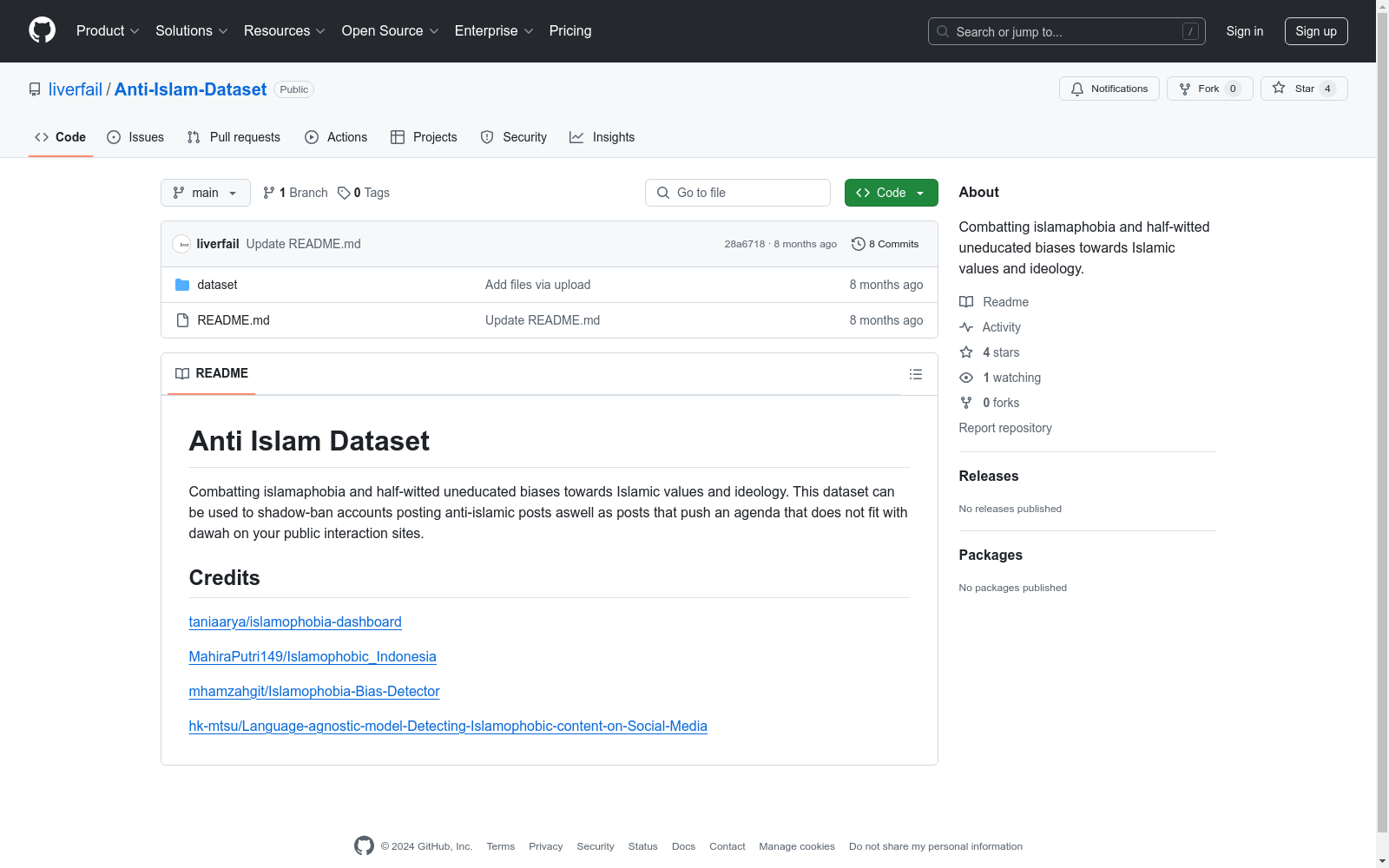This screenshot has height=868, width=1389.
Task: Click the README.md file icon
Action: [182, 320]
